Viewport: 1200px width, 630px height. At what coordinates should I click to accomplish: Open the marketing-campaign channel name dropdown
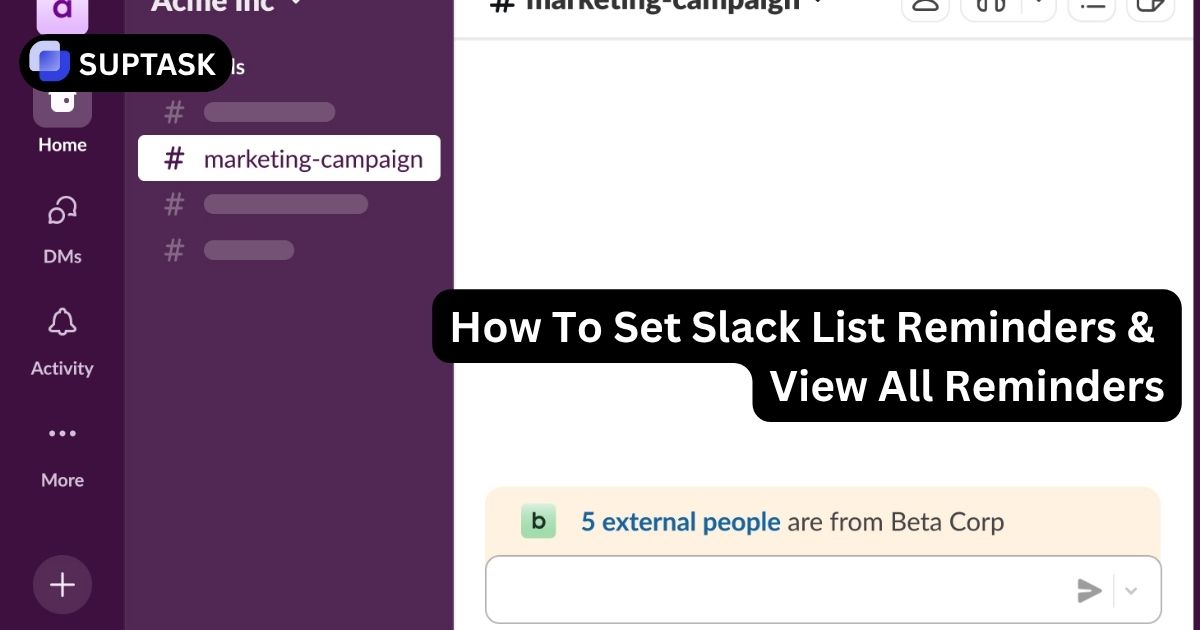pos(815,4)
